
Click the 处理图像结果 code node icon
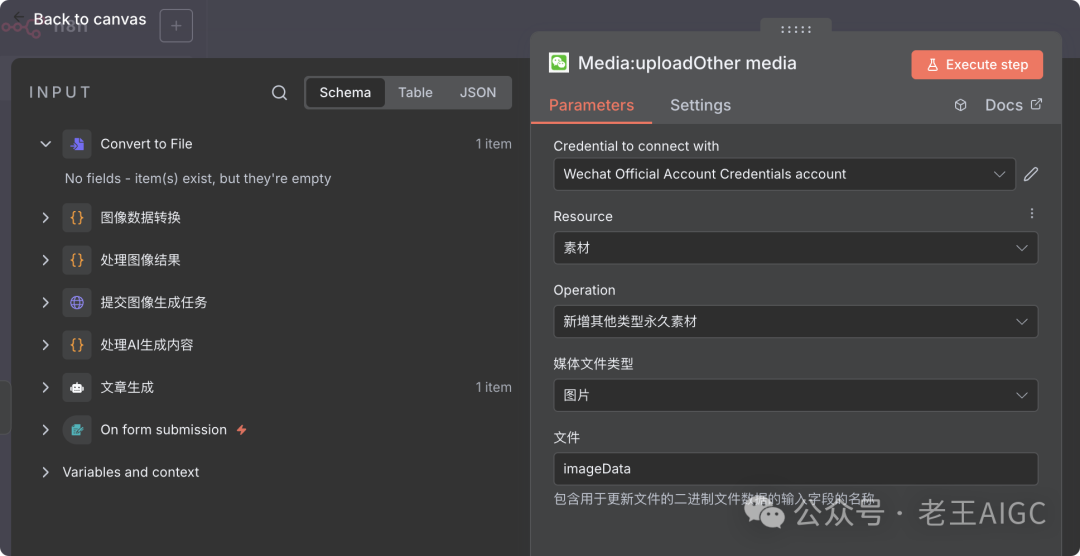[x=77, y=260]
